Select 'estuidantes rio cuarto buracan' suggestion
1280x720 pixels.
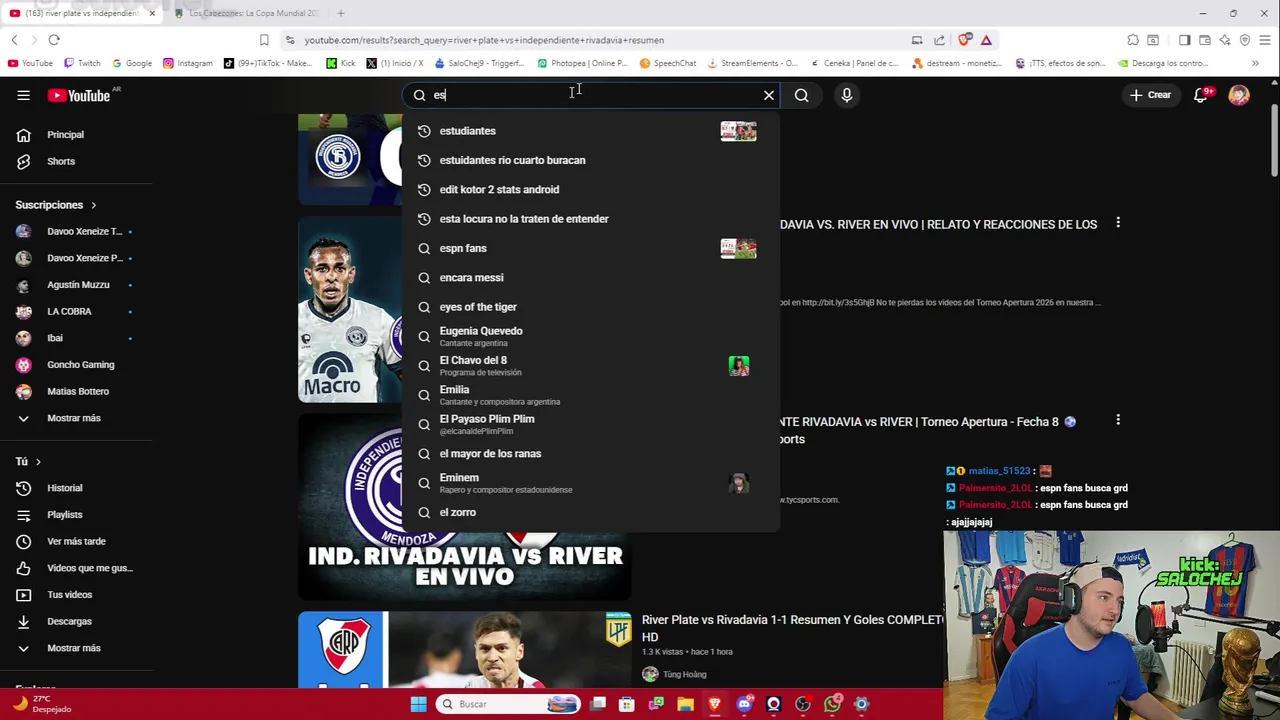(x=590, y=160)
